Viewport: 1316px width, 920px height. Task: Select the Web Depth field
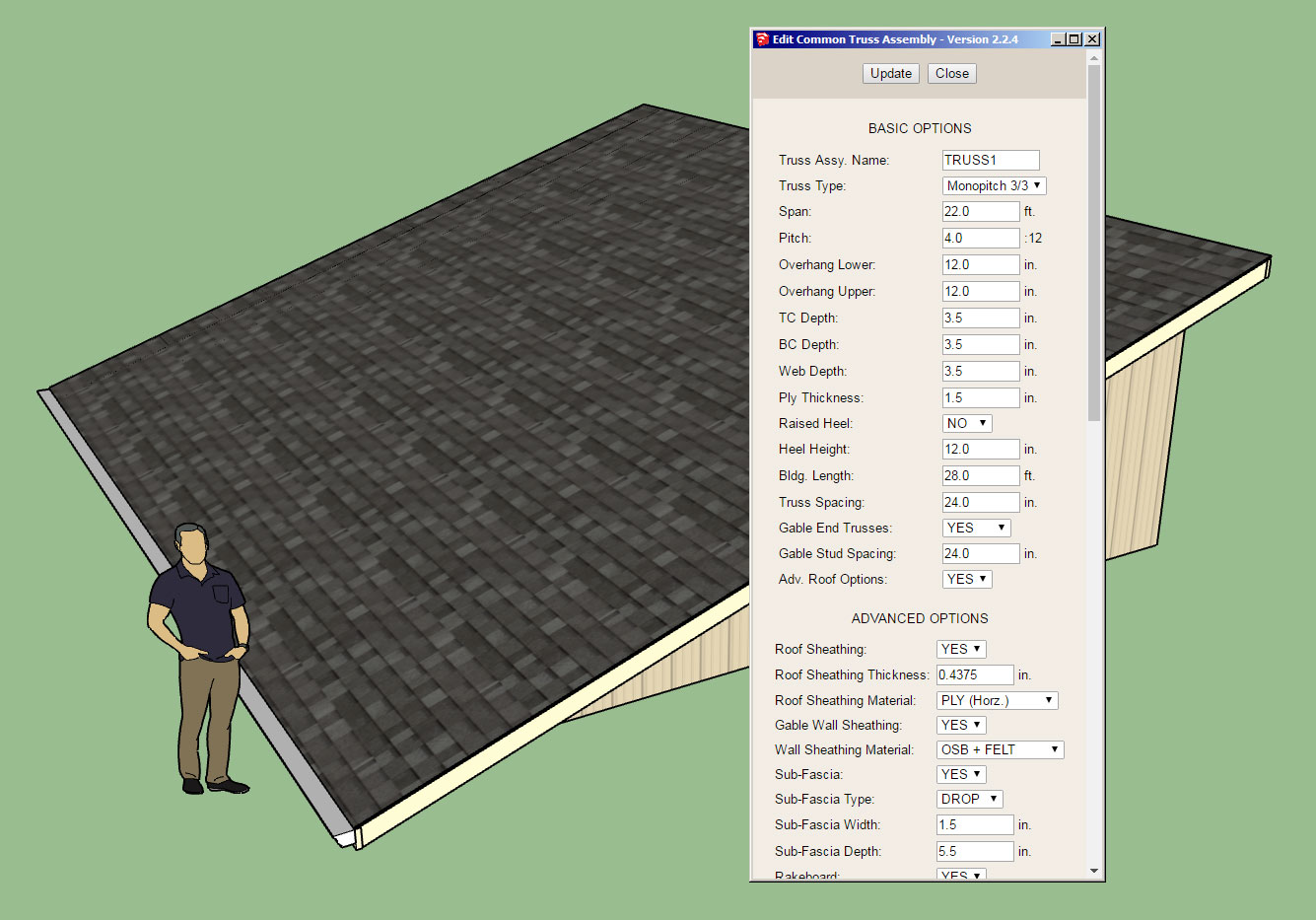[981, 372]
